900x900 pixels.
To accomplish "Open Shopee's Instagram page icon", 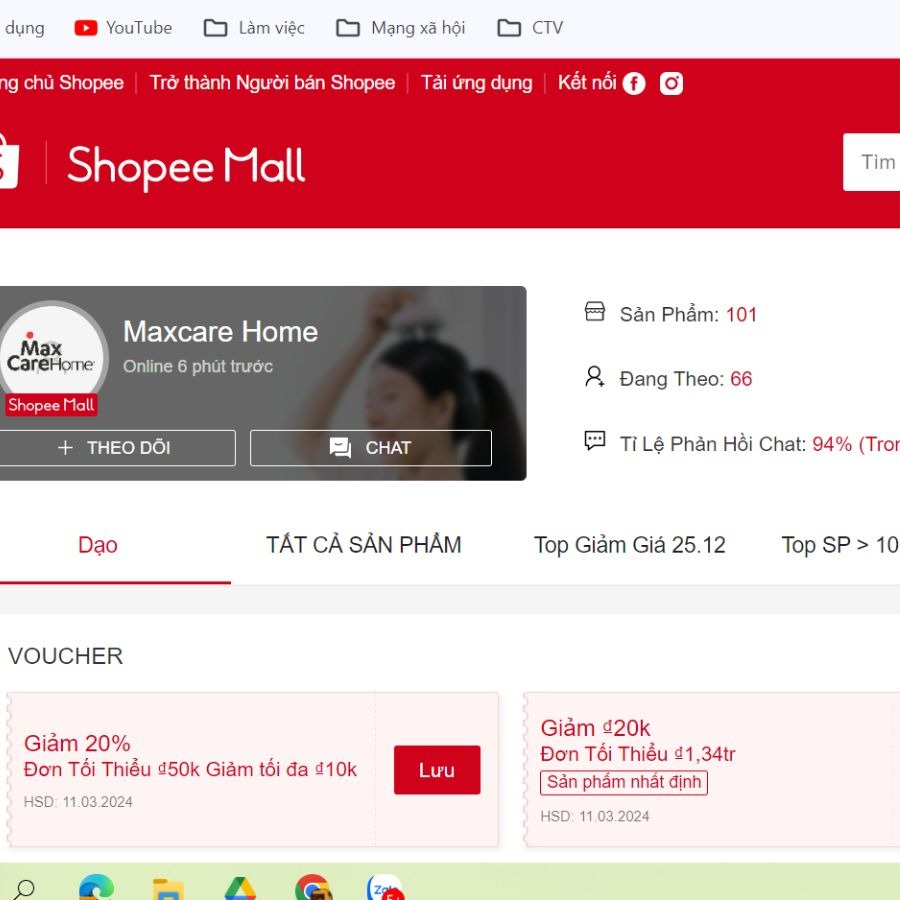I will click(671, 84).
